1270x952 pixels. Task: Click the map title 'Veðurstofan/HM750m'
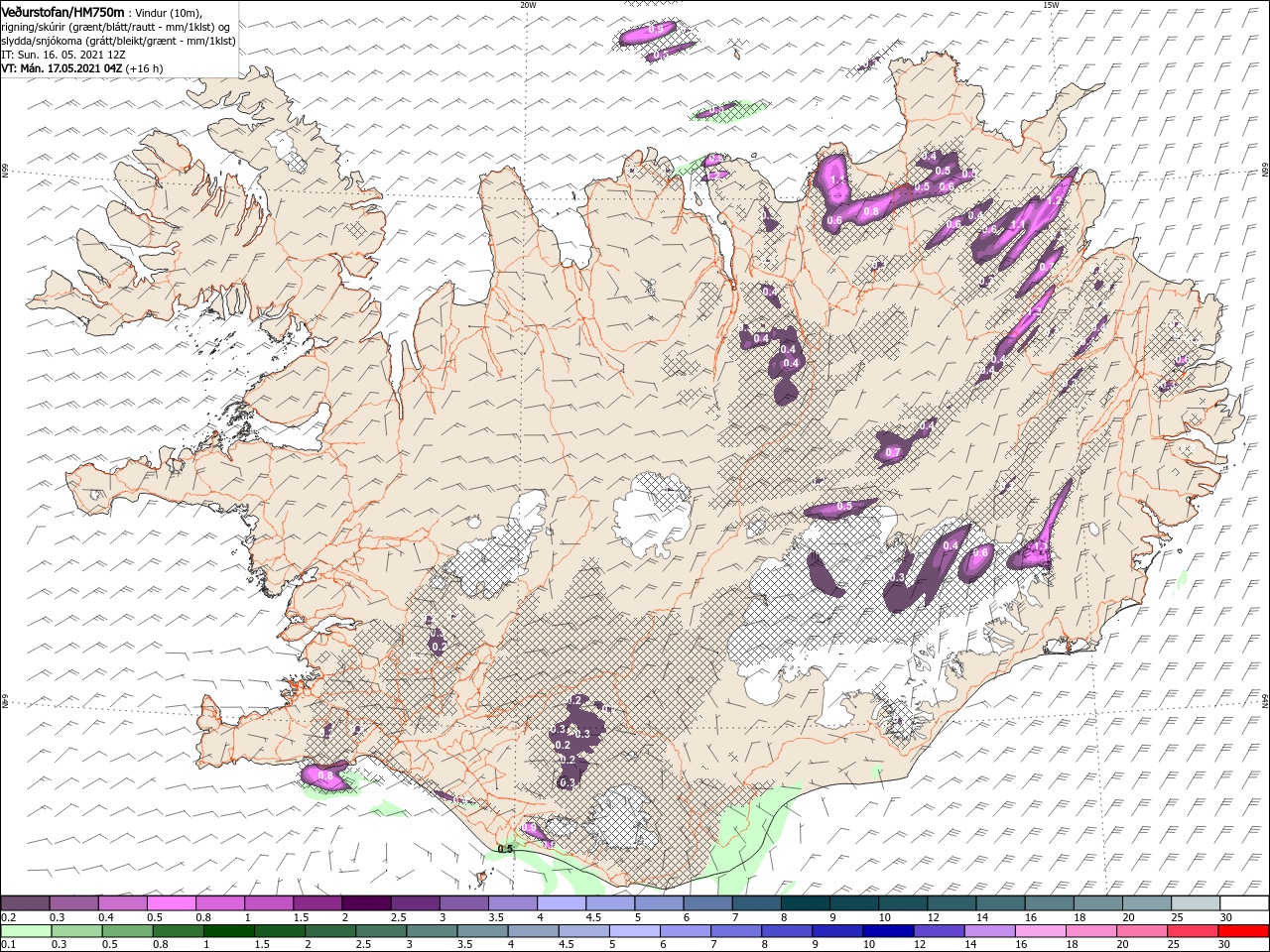63,12
